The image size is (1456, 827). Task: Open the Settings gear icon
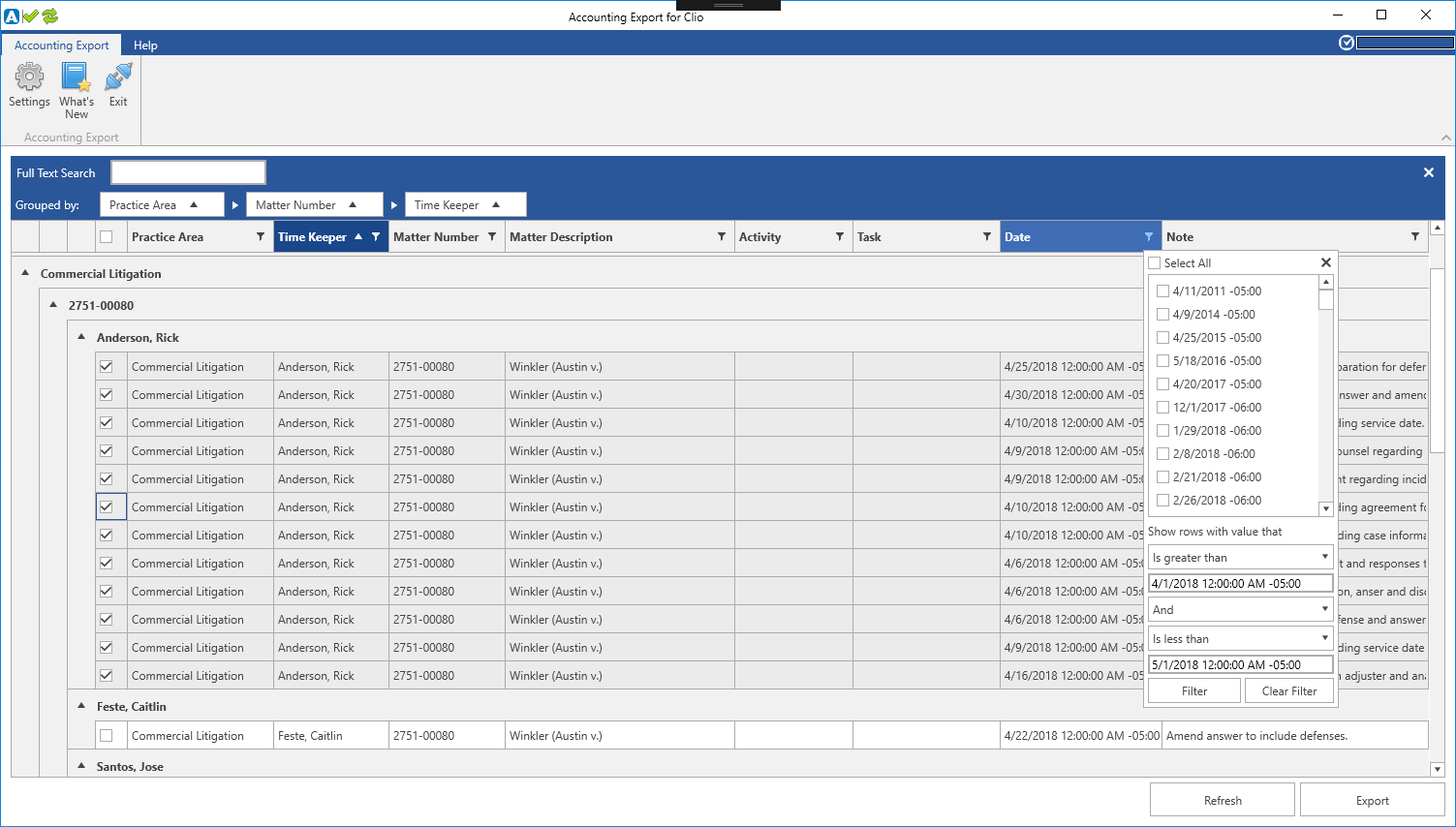point(29,77)
